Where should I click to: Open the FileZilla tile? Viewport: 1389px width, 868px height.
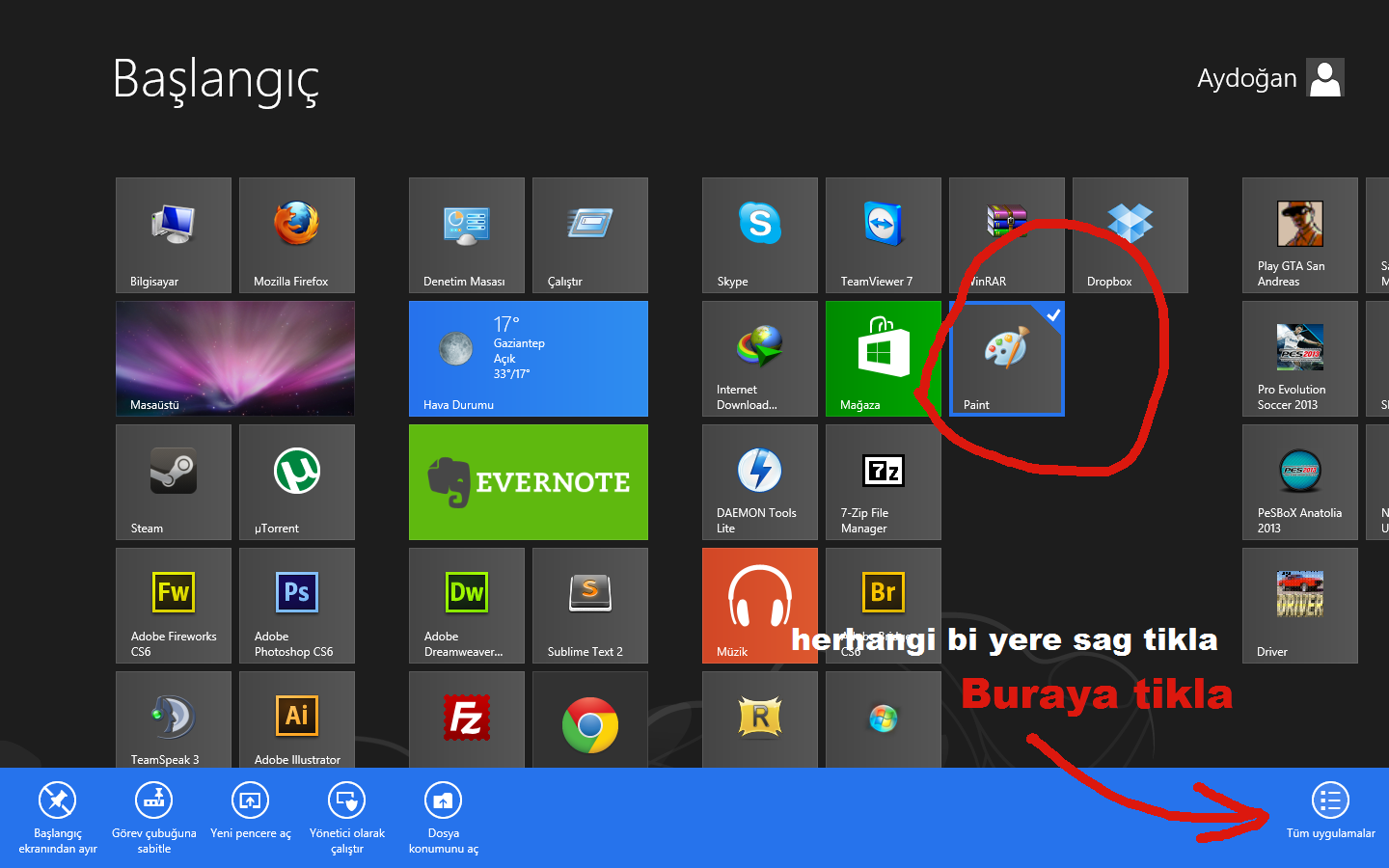click(x=467, y=719)
